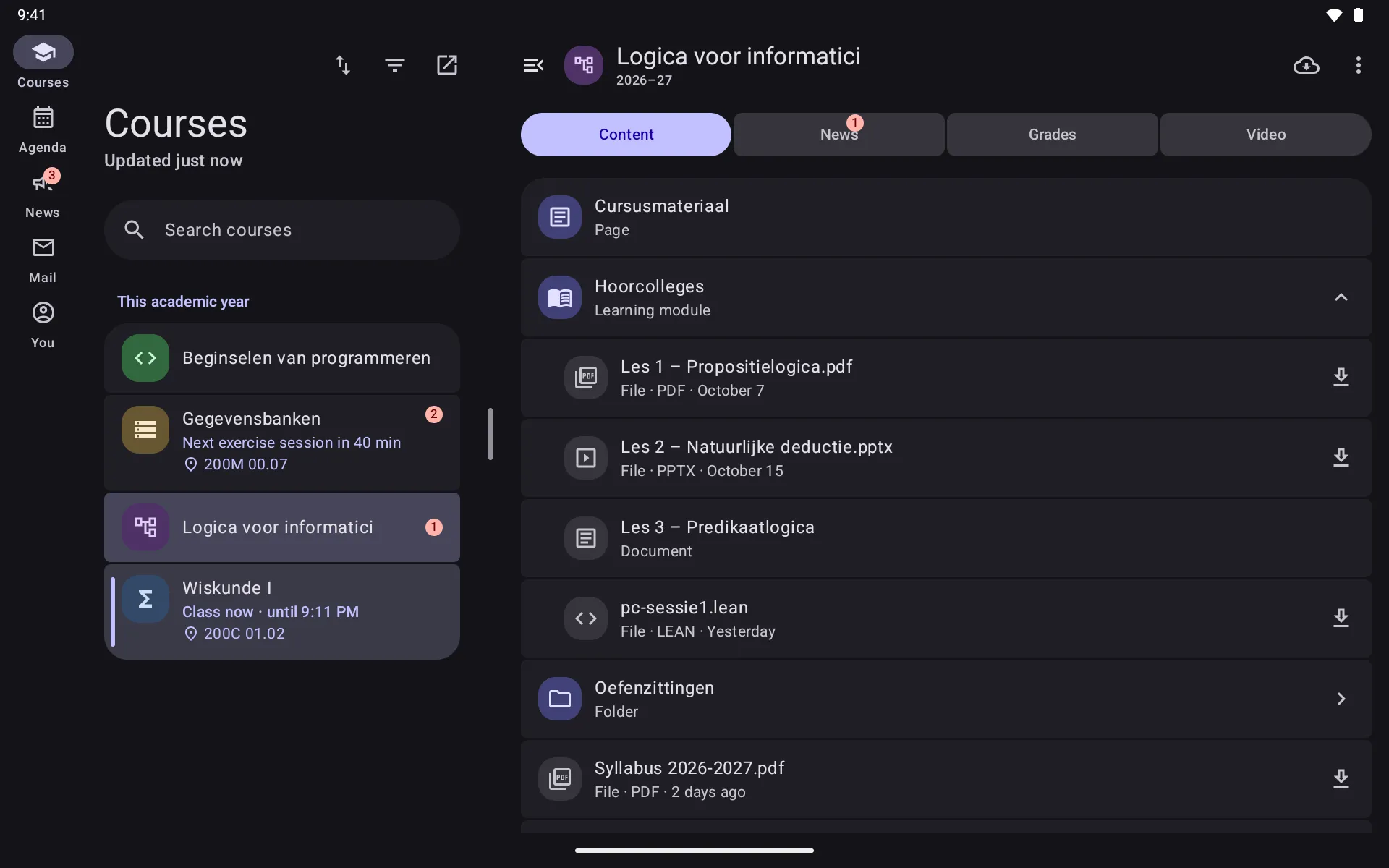Viewport: 1389px width, 868px height.
Task: Open the Beginselen van programmeren course
Action: (x=282, y=358)
